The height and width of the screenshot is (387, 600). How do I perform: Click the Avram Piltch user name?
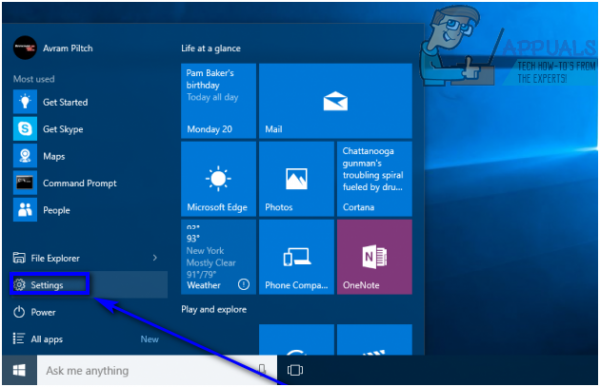click(x=68, y=48)
